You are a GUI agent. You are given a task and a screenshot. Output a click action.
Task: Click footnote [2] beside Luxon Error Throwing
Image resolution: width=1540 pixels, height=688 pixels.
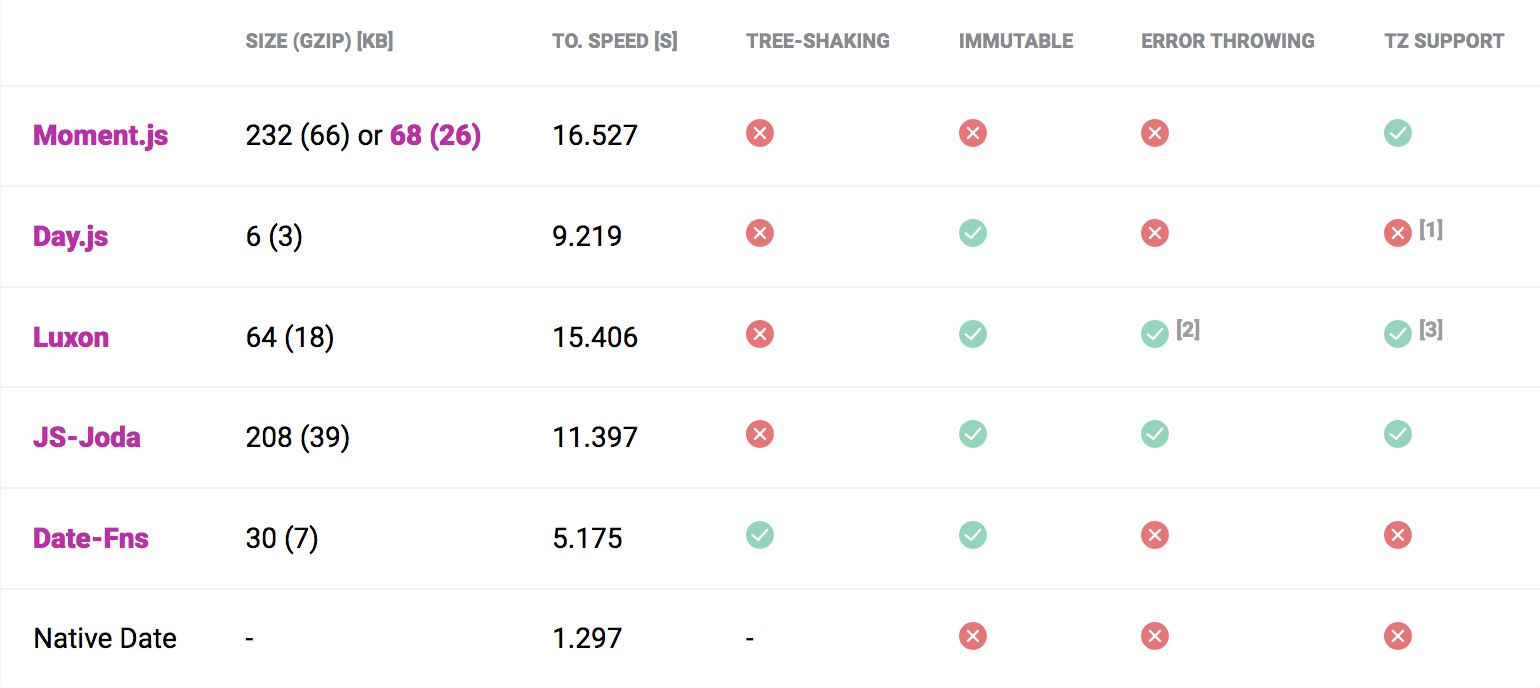click(x=1188, y=329)
